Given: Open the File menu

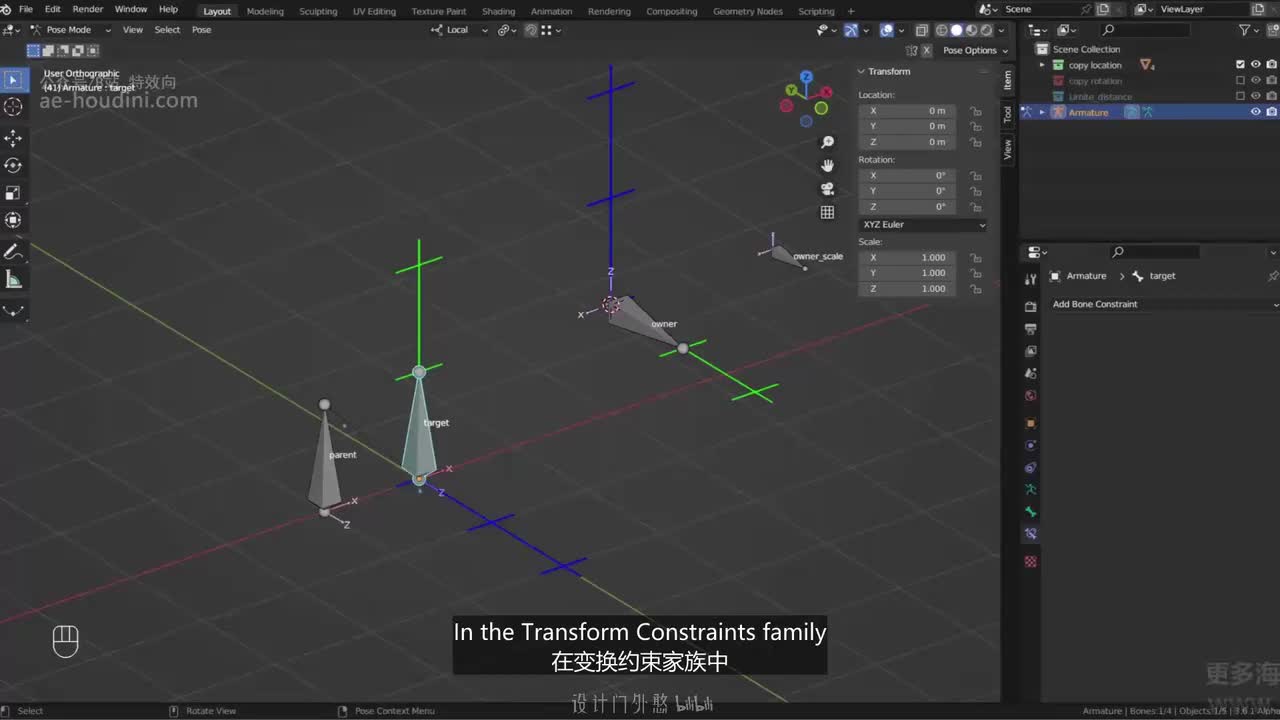Looking at the screenshot, I should (x=26, y=10).
